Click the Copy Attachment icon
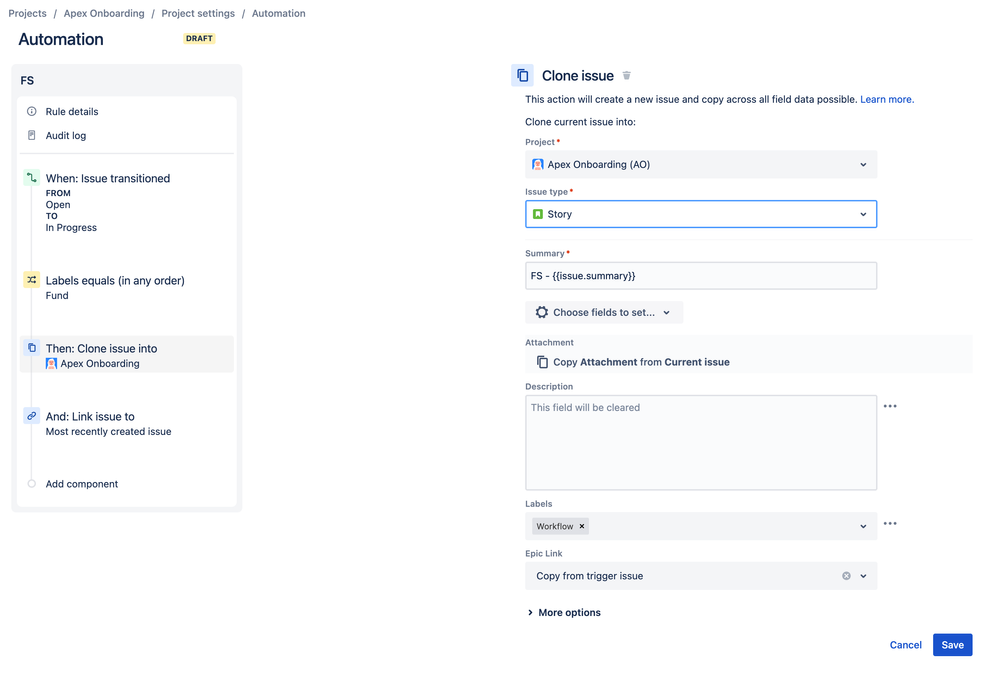This screenshot has height=674, width=999. [x=542, y=362]
